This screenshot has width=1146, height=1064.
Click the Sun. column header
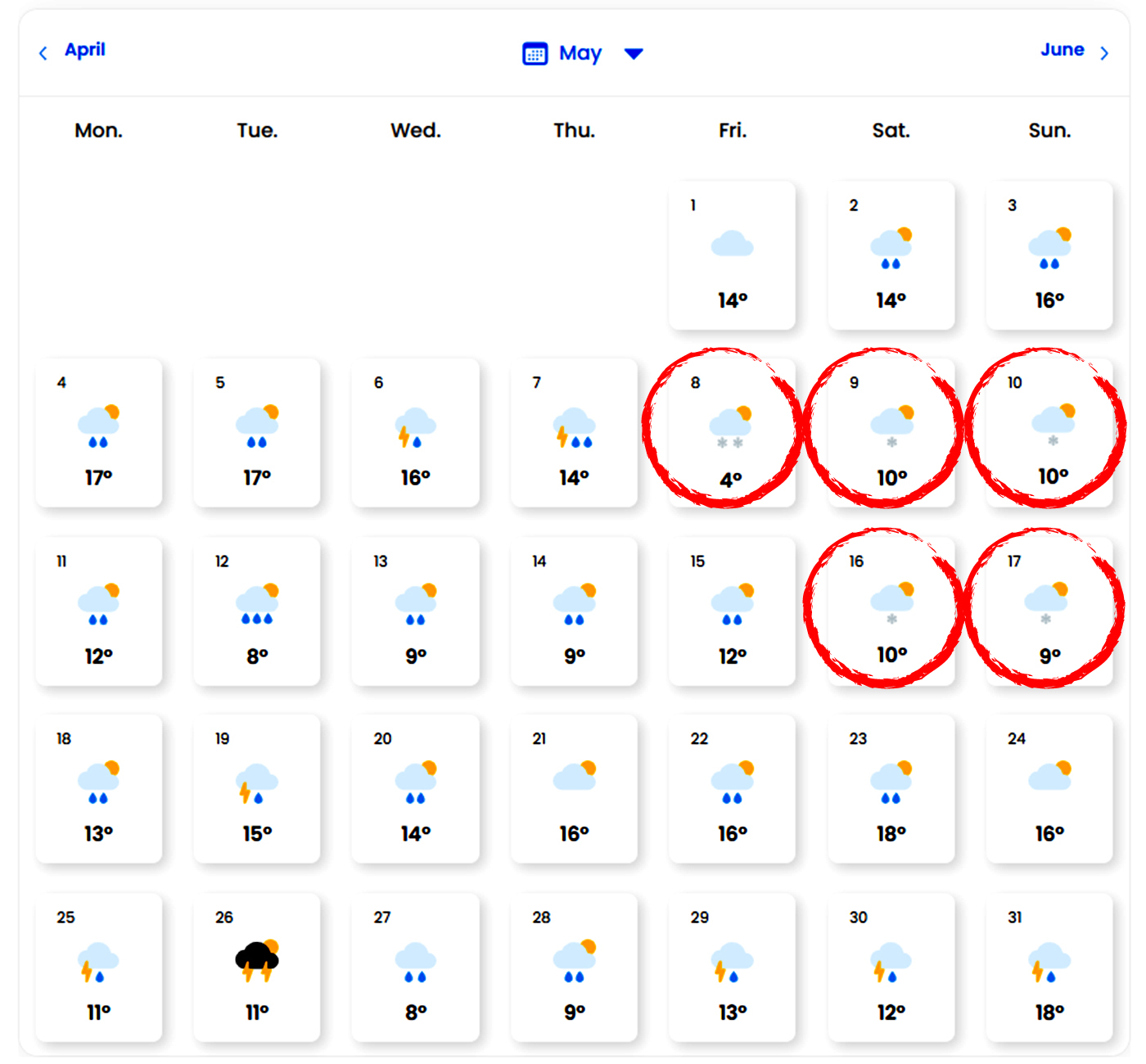click(1049, 130)
